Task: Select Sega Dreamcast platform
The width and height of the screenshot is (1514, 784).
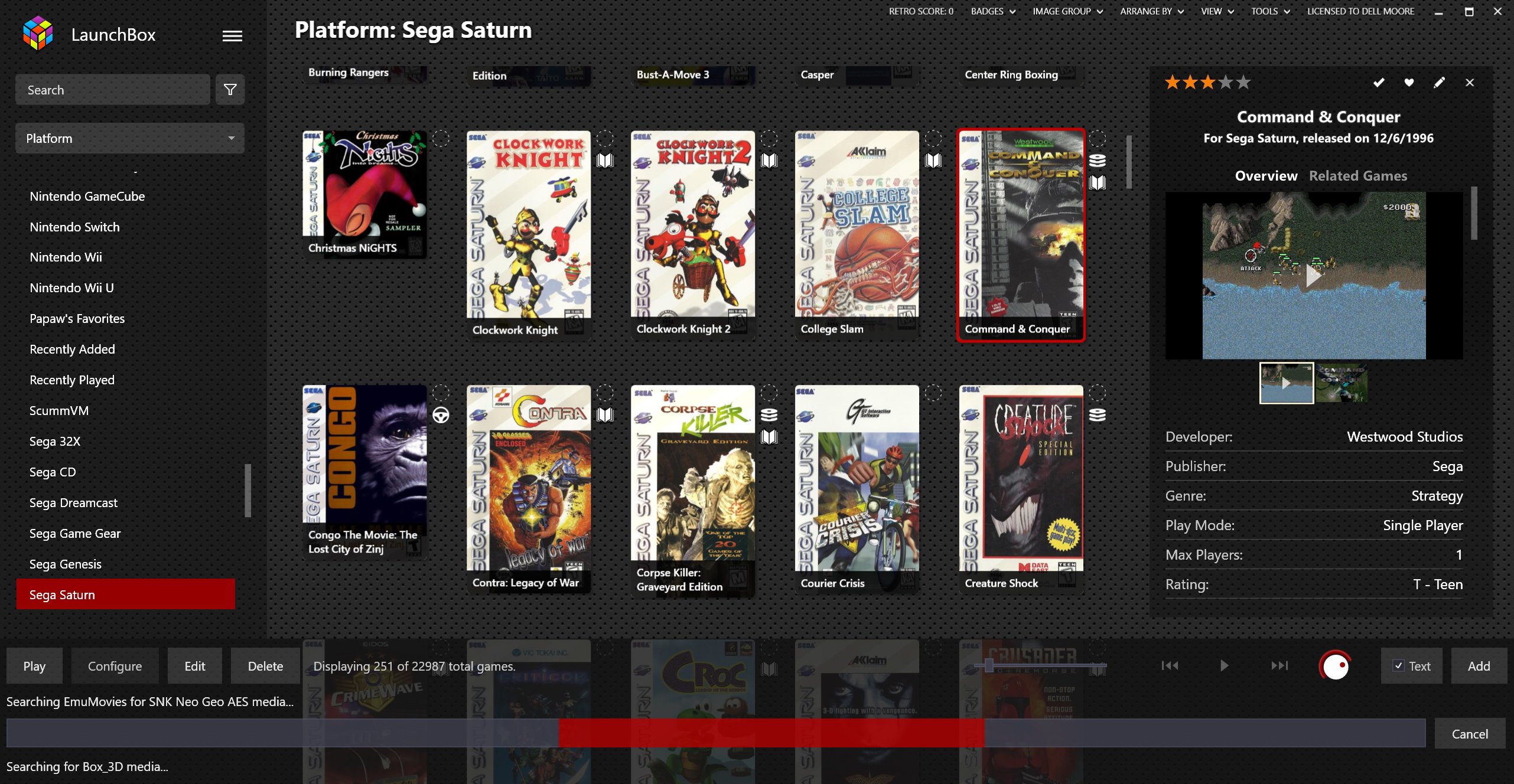Action: coord(73,502)
